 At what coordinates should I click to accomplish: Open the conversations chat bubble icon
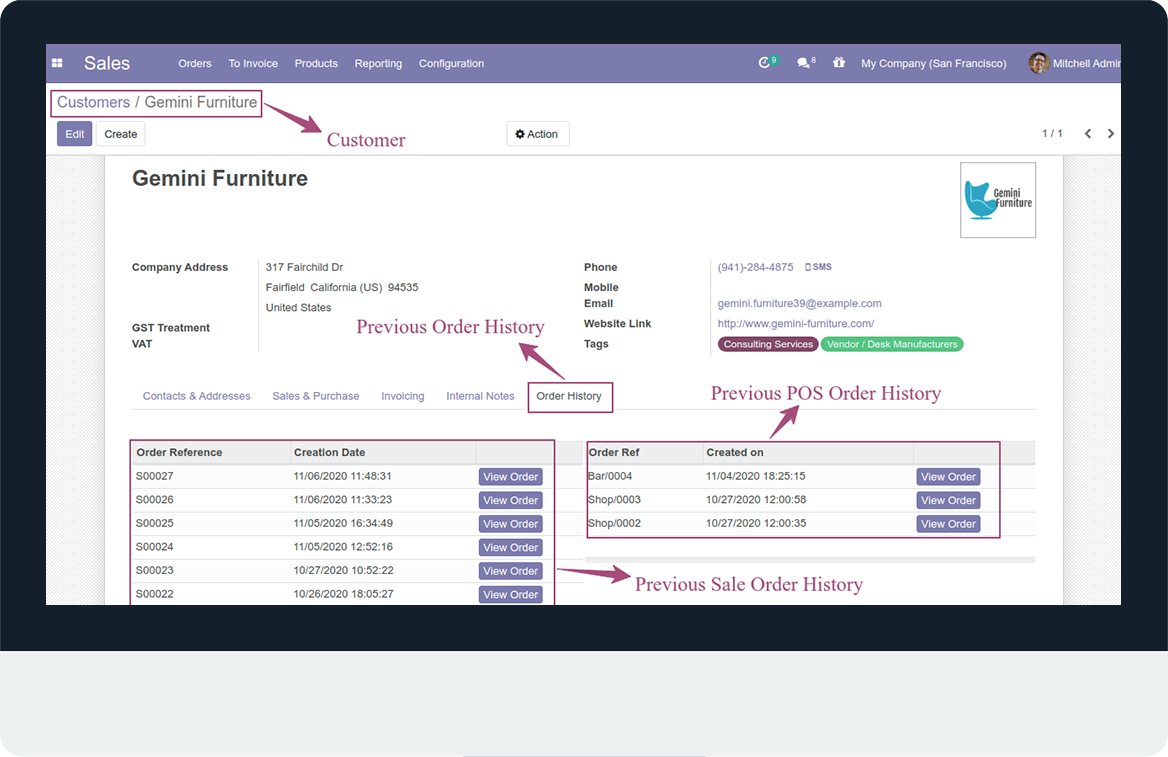pos(803,63)
